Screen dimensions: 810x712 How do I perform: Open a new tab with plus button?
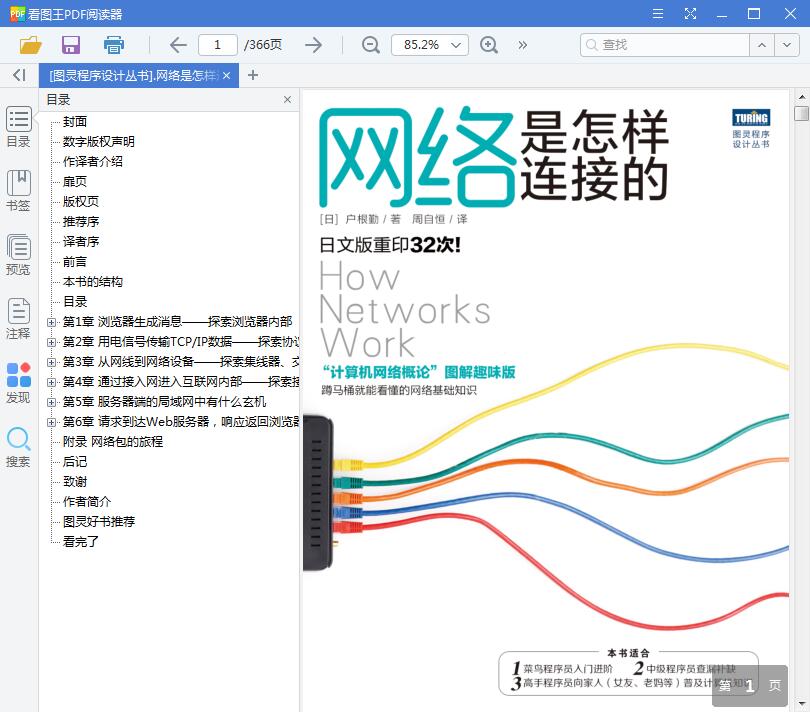click(250, 75)
